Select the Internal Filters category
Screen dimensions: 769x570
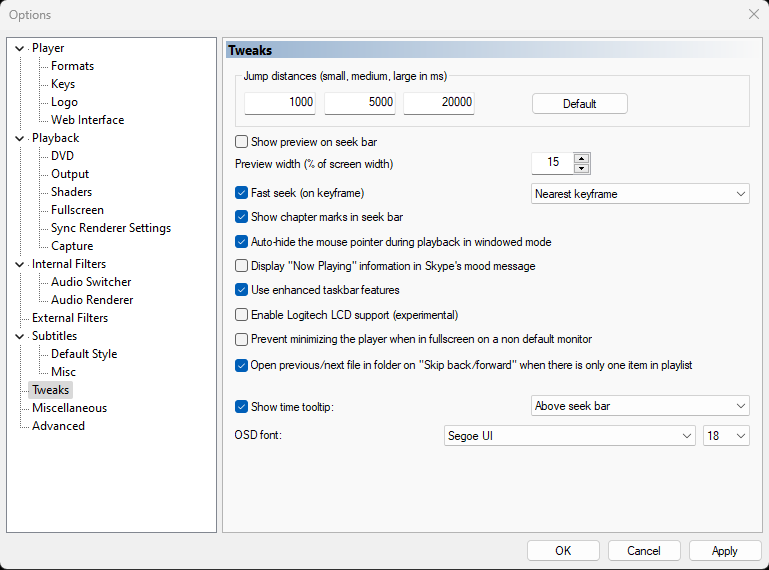pos(69,264)
